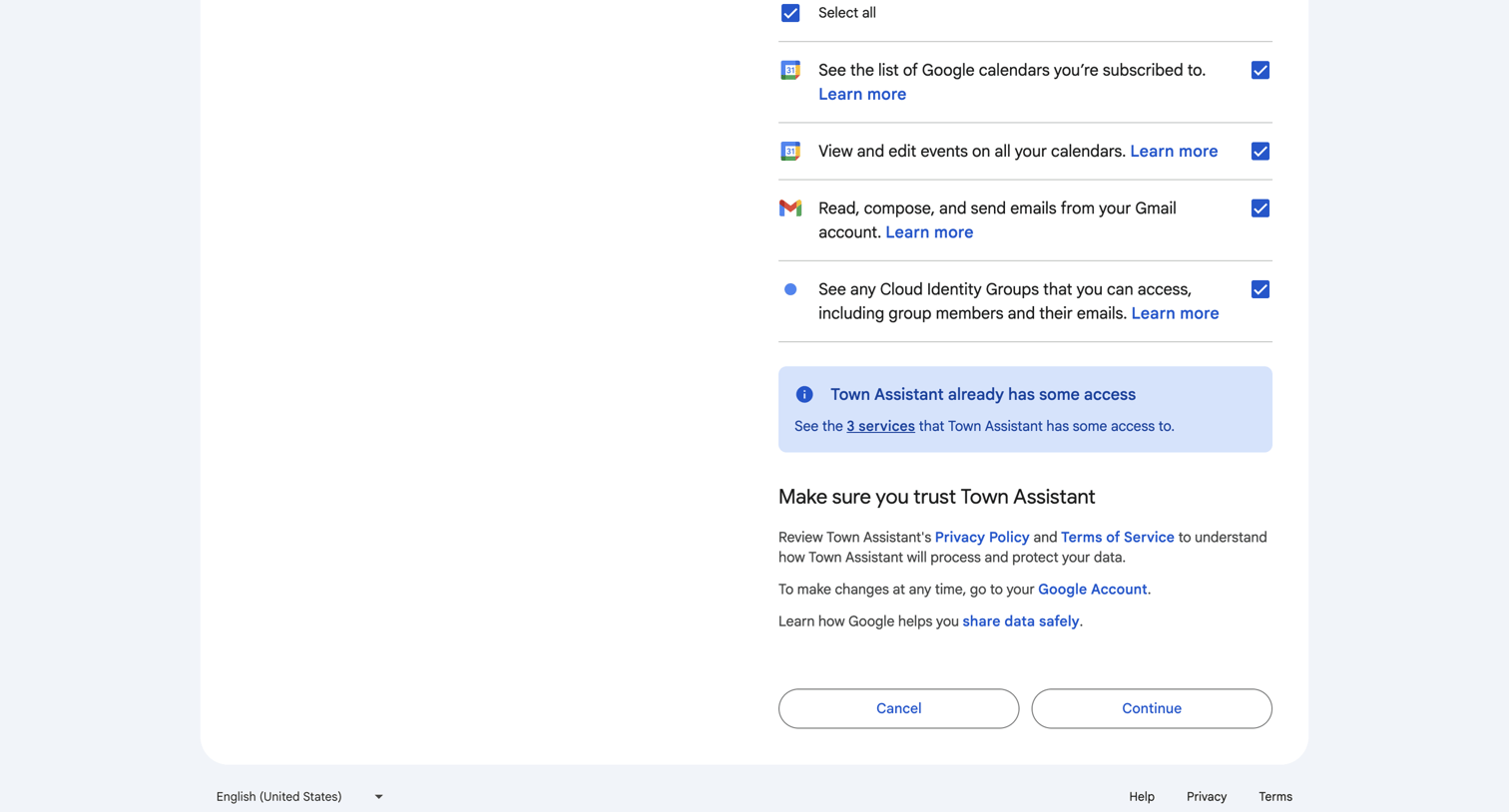Open the share data safely link
The height and width of the screenshot is (812, 1509).
click(x=1021, y=621)
